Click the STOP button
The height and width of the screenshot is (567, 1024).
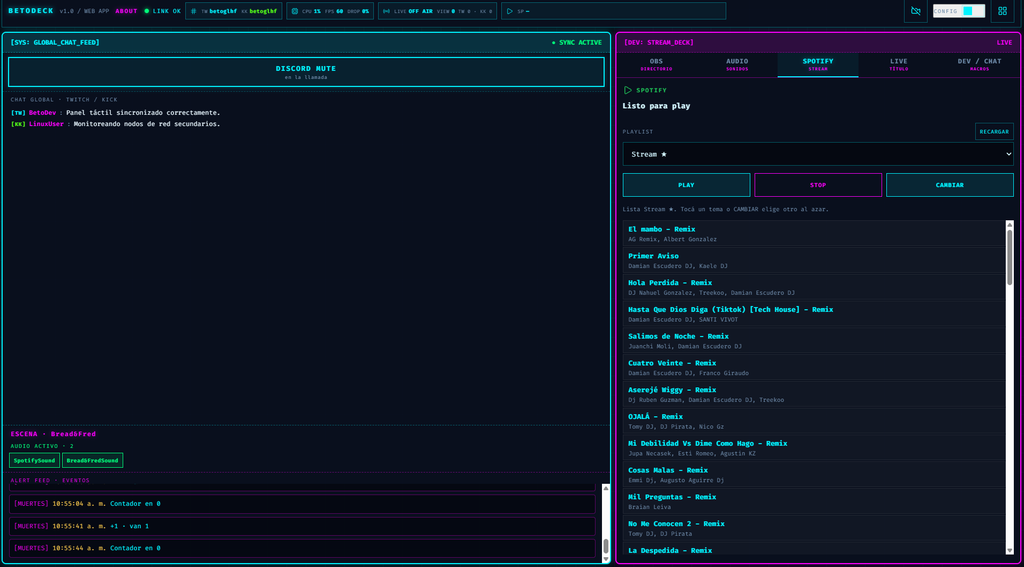pos(818,185)
